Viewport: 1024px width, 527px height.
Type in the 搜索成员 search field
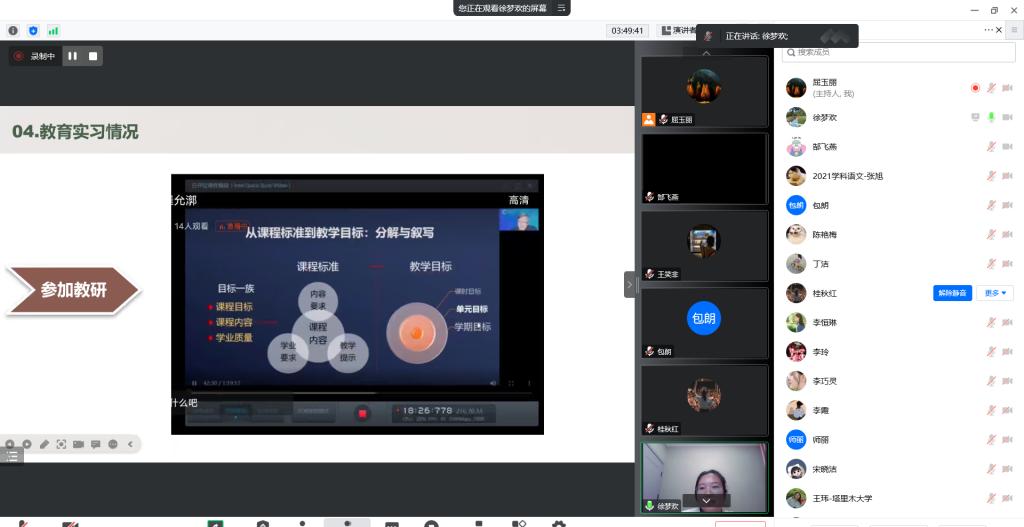[880, 51]
